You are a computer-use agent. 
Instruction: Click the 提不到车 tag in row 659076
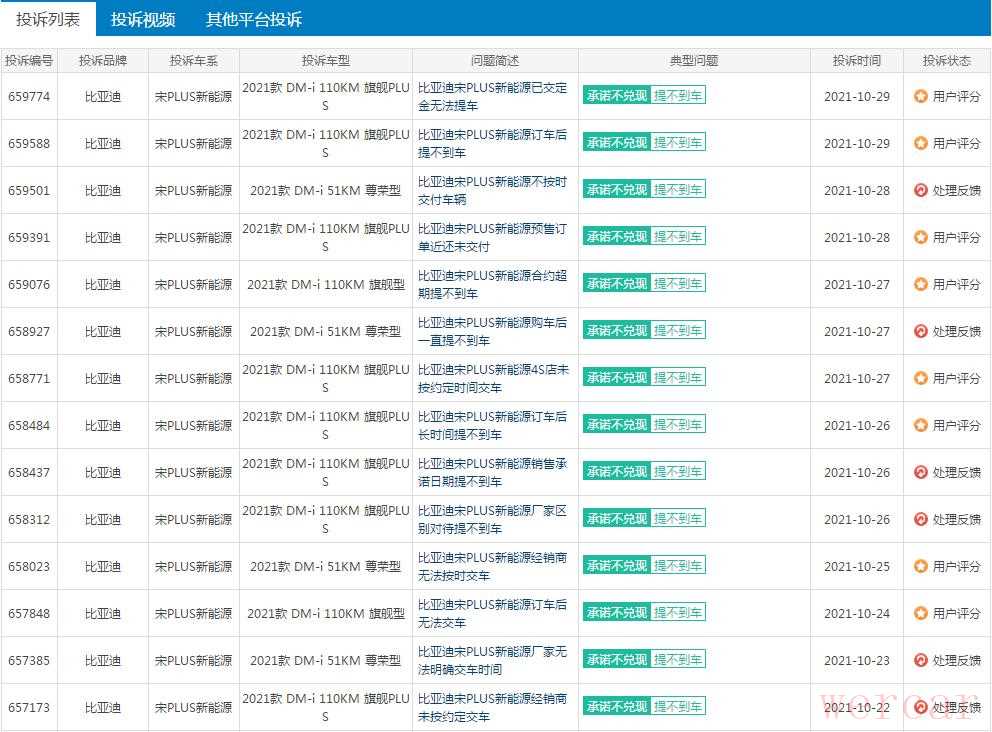(678, 284)
